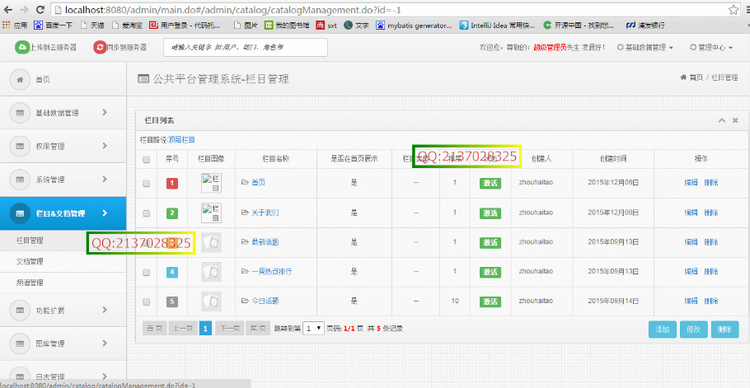Go back with the browser back arrow
The image size is (750, 388).
coord(8,10)
